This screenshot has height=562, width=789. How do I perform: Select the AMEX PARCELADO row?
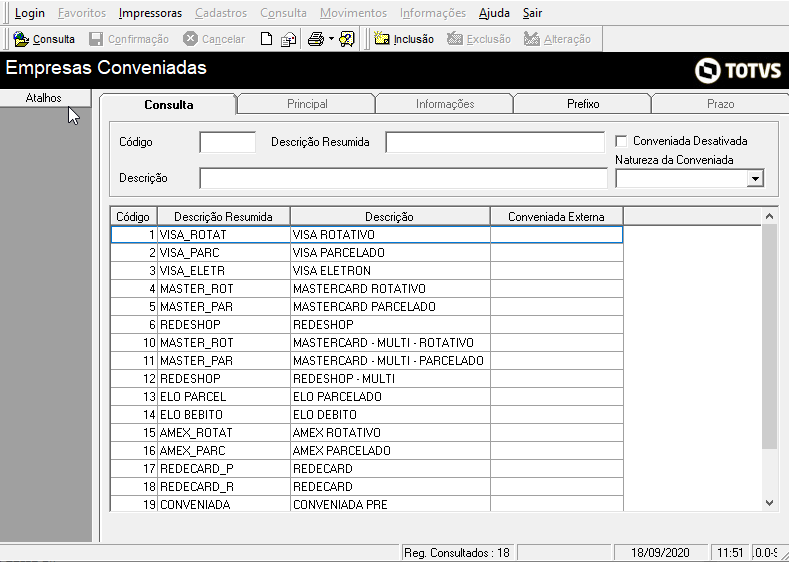pyautogui.click(x=366, y=451)
